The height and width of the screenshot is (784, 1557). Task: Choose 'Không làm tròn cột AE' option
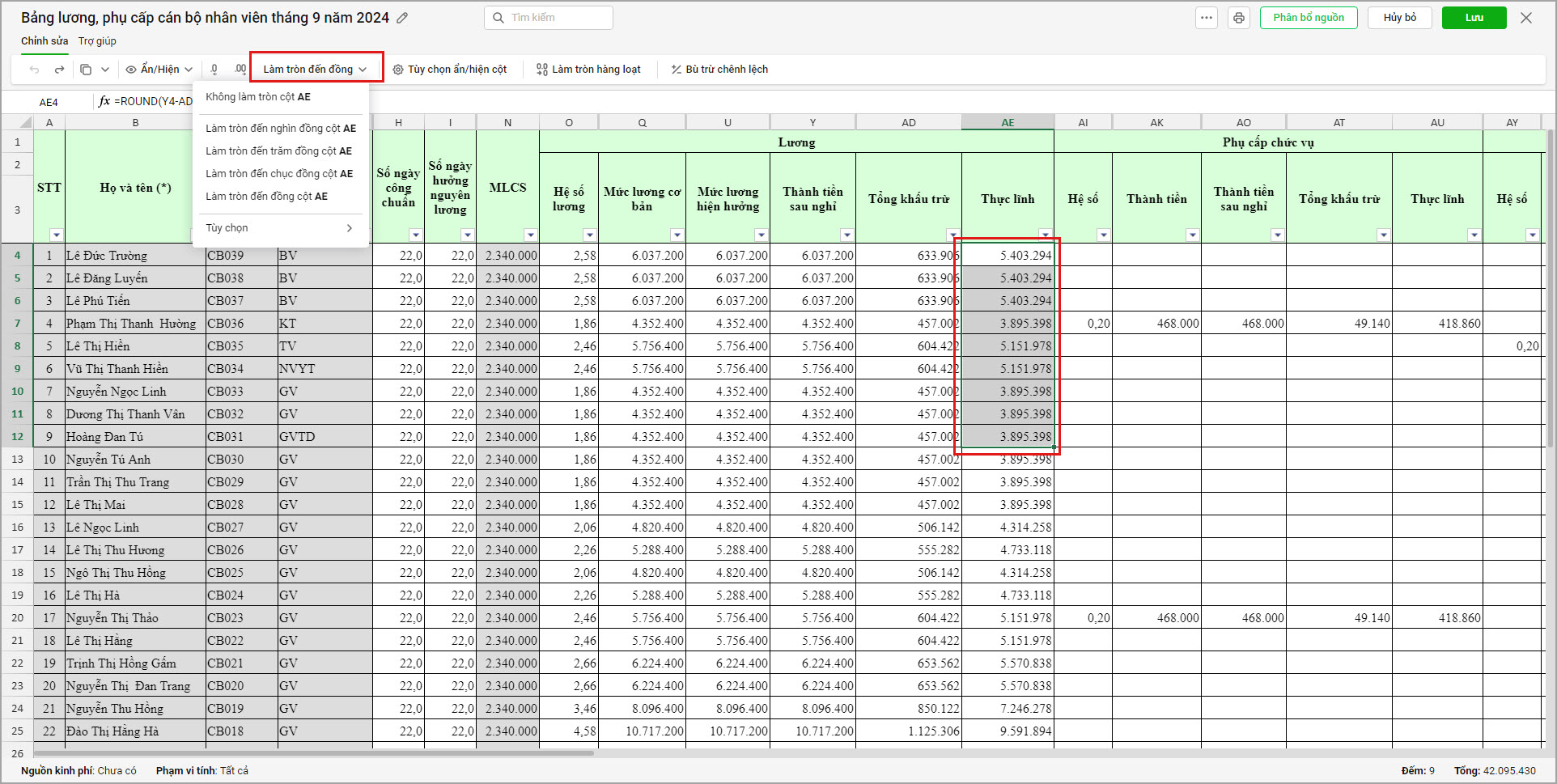pos(258,97)
